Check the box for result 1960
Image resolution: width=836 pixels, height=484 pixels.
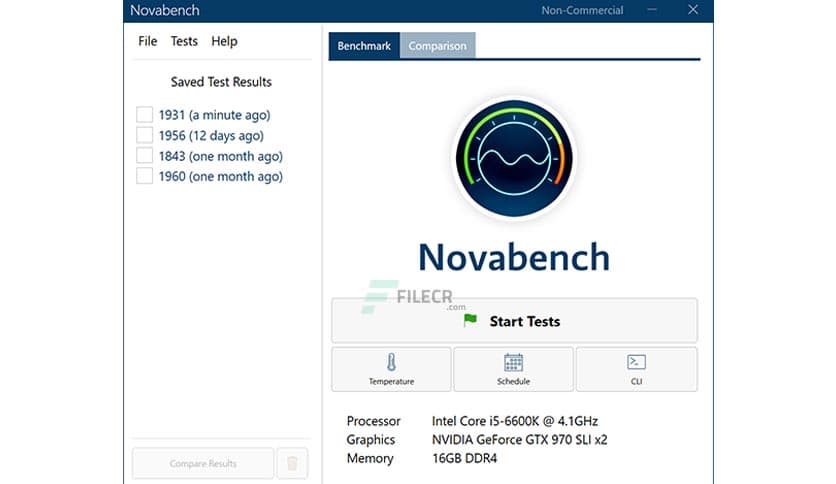144,175
